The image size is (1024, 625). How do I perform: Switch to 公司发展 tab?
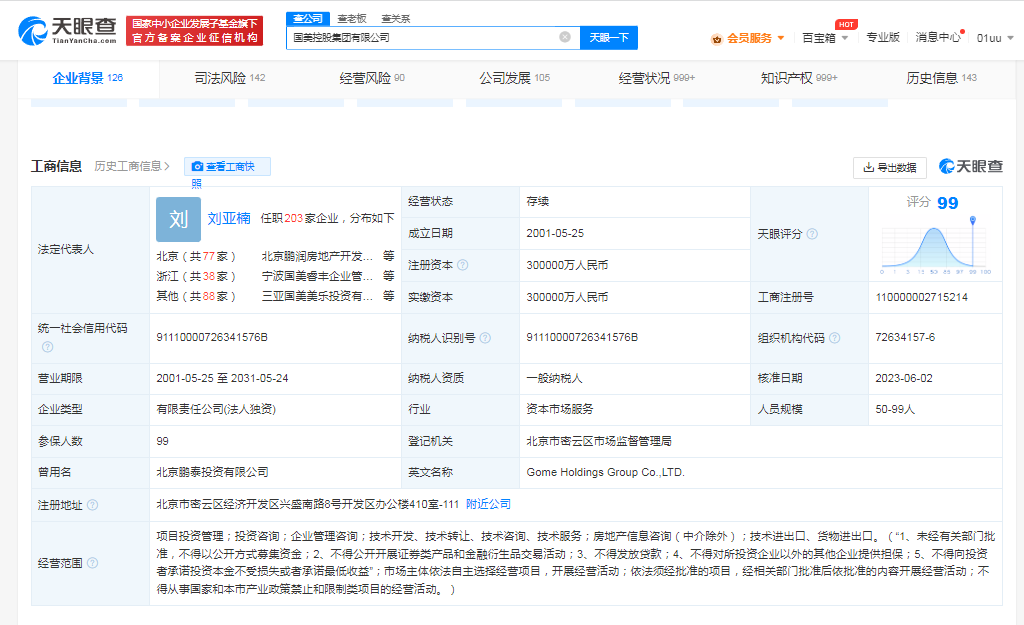coord(515,78)
